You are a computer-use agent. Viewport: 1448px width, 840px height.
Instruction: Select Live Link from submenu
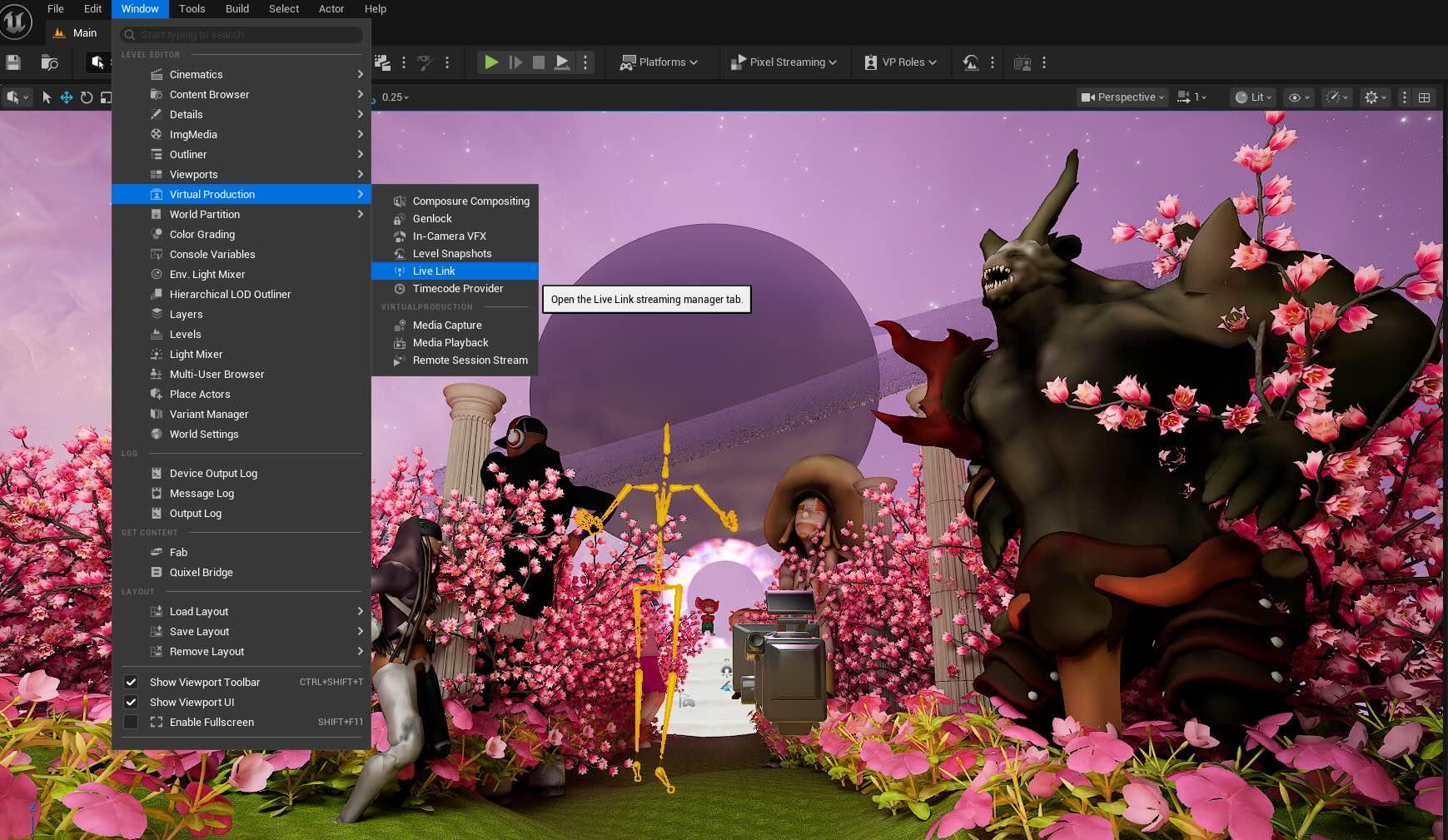click(x=434, y=271)
